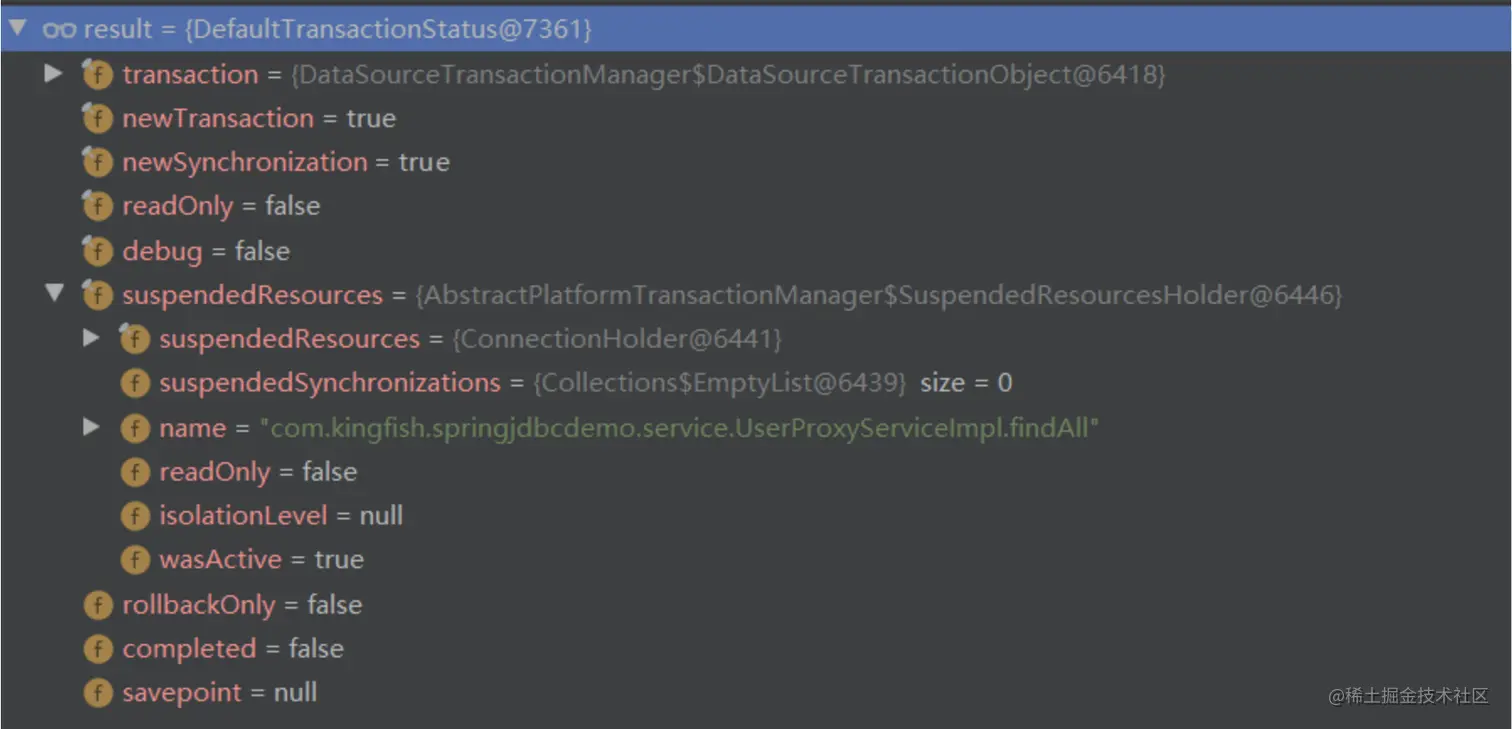Collapse the result root node

pos(17,29)
